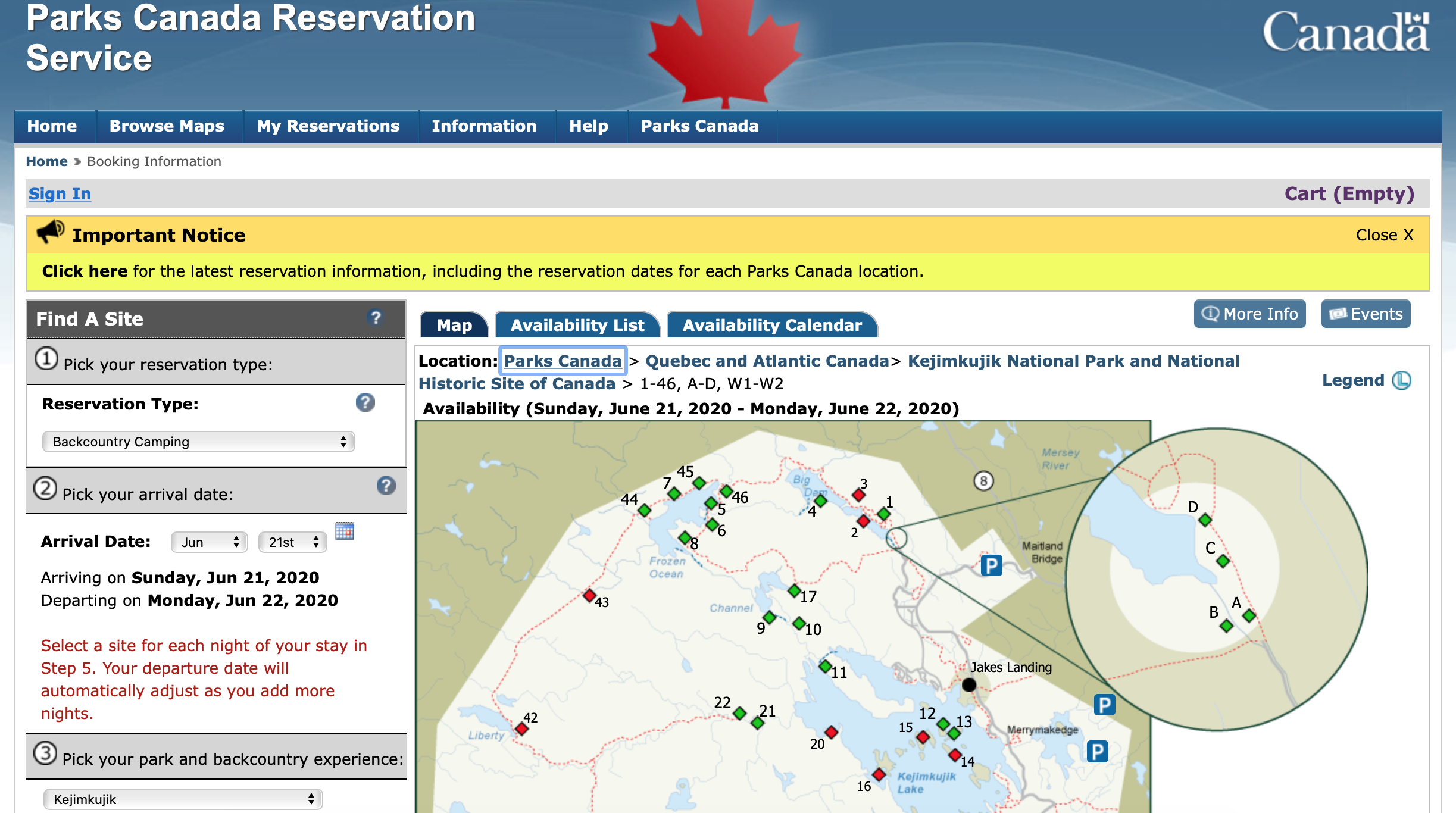Follow Parks Canada location breadcrumb link
The width and height of the screenshot is (1456, 813).
click(563, 361)
